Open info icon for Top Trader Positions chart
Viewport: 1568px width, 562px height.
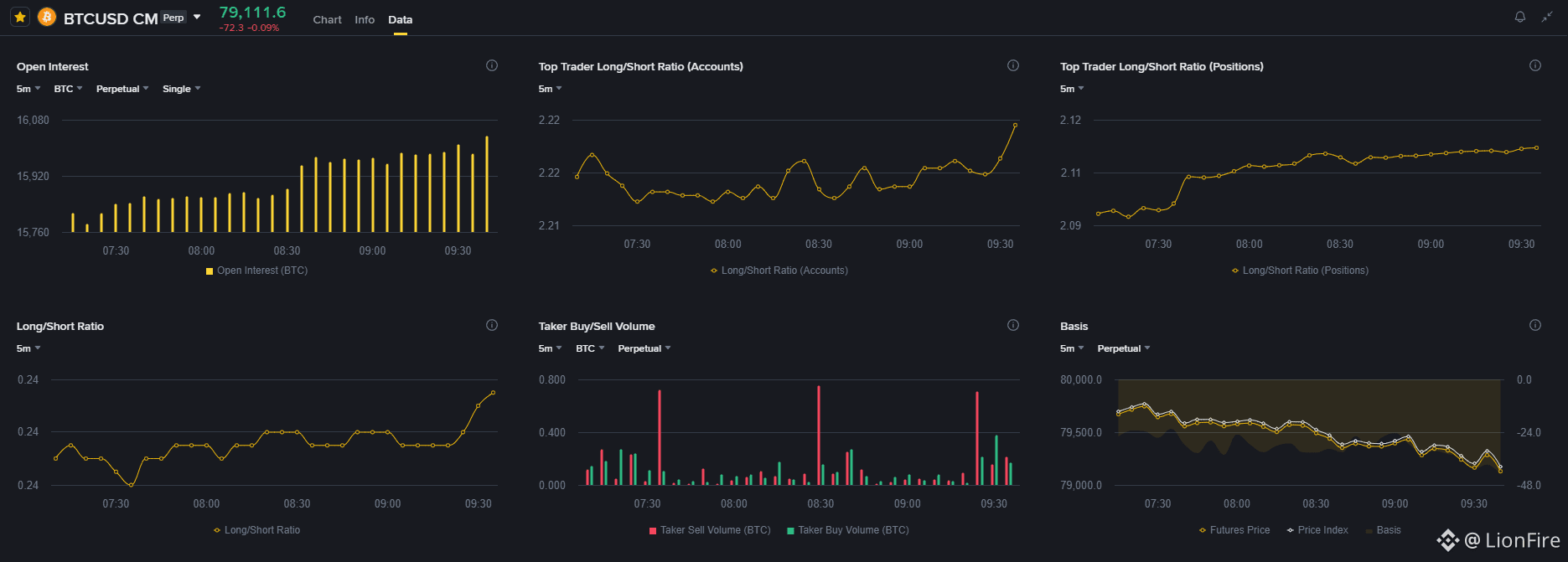pyautogui.click(x=1535, y=65)
